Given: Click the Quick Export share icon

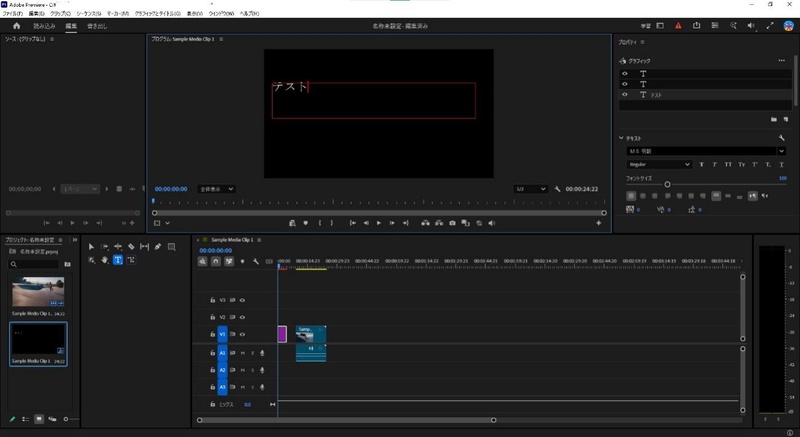Looking at the screenshot, I should pos(696,25).
